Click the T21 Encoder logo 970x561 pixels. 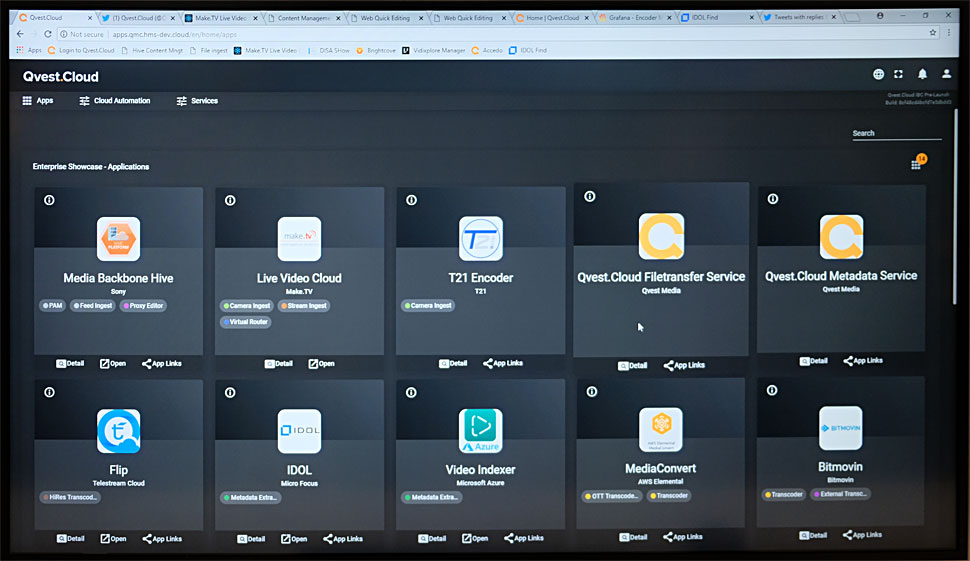coord(481,238)
